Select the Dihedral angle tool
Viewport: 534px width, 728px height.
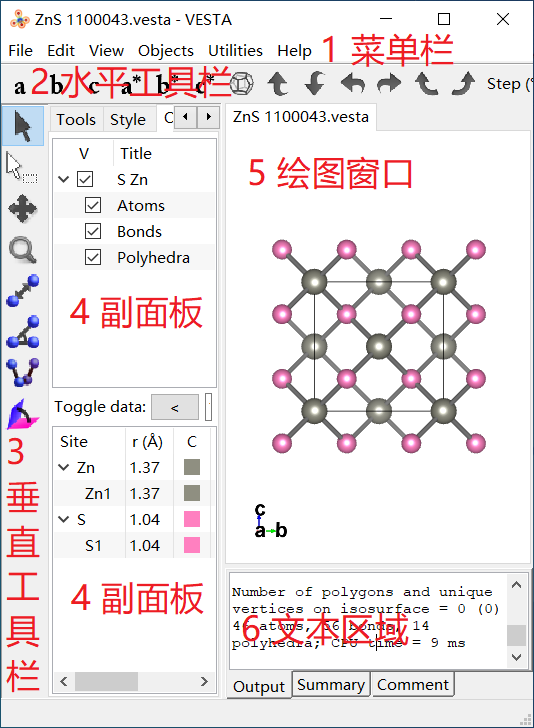click(x=23, y=372)
